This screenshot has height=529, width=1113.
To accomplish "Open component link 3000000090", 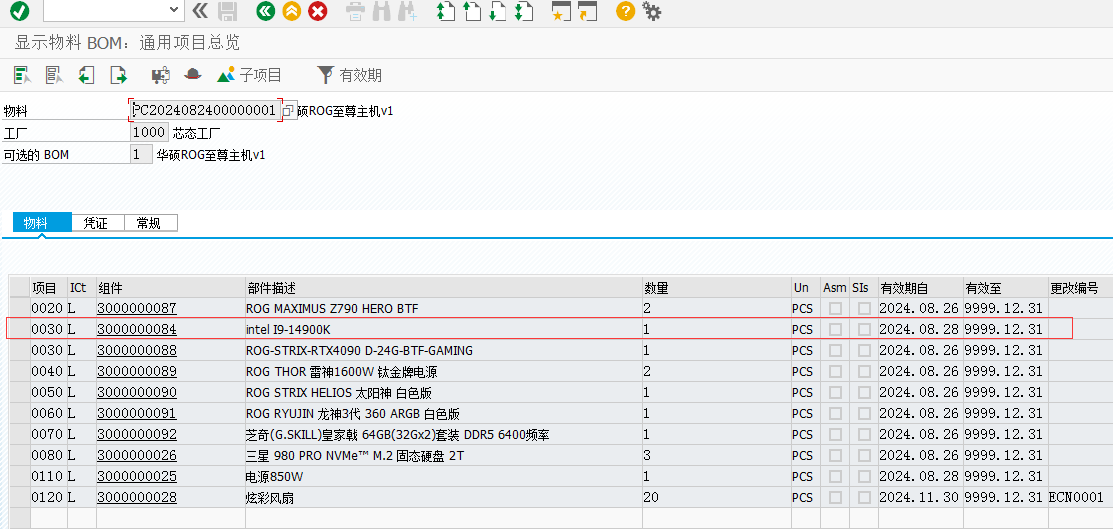I will 137,392.
